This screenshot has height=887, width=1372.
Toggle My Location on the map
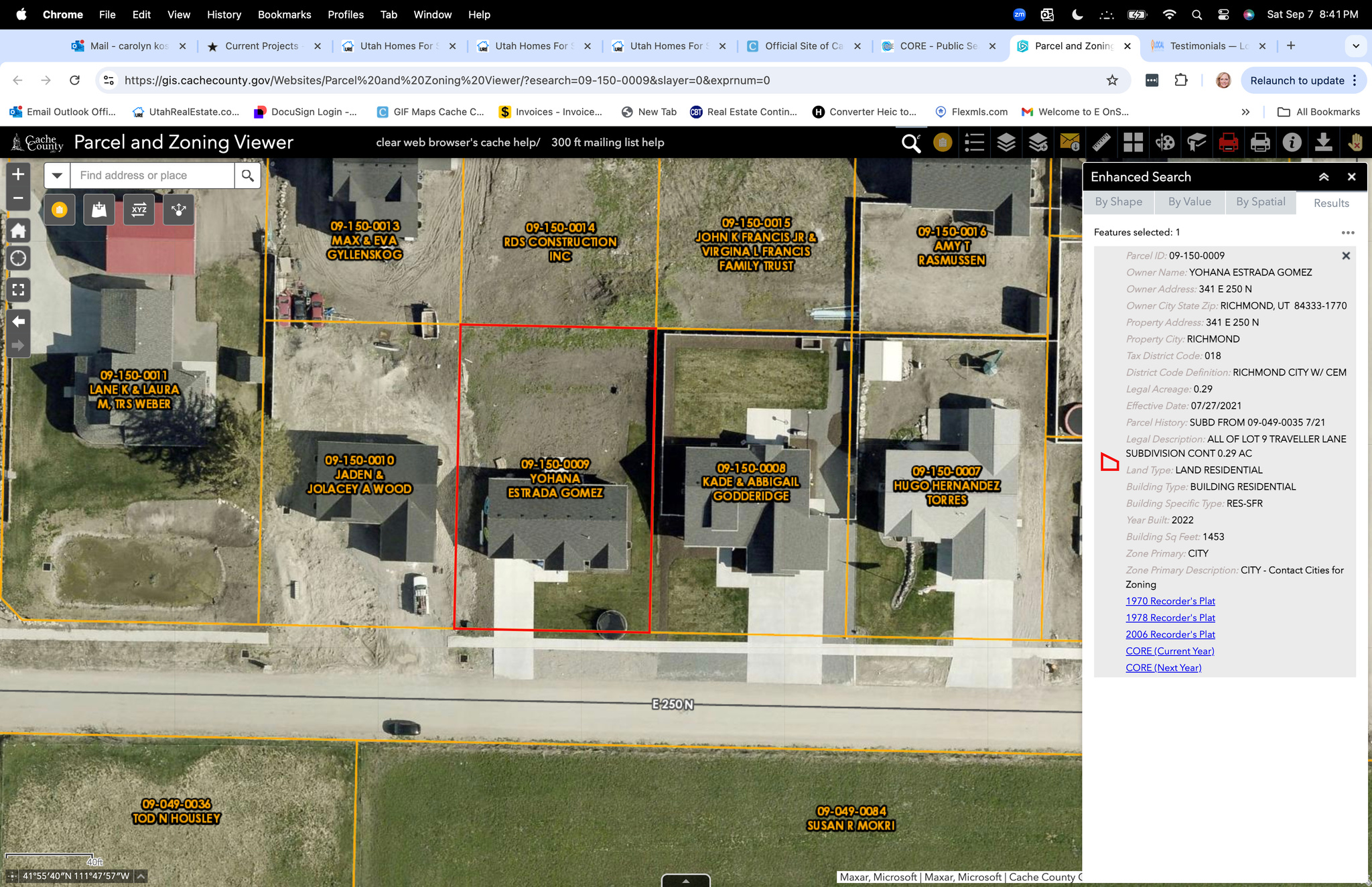tap(18, 259)
